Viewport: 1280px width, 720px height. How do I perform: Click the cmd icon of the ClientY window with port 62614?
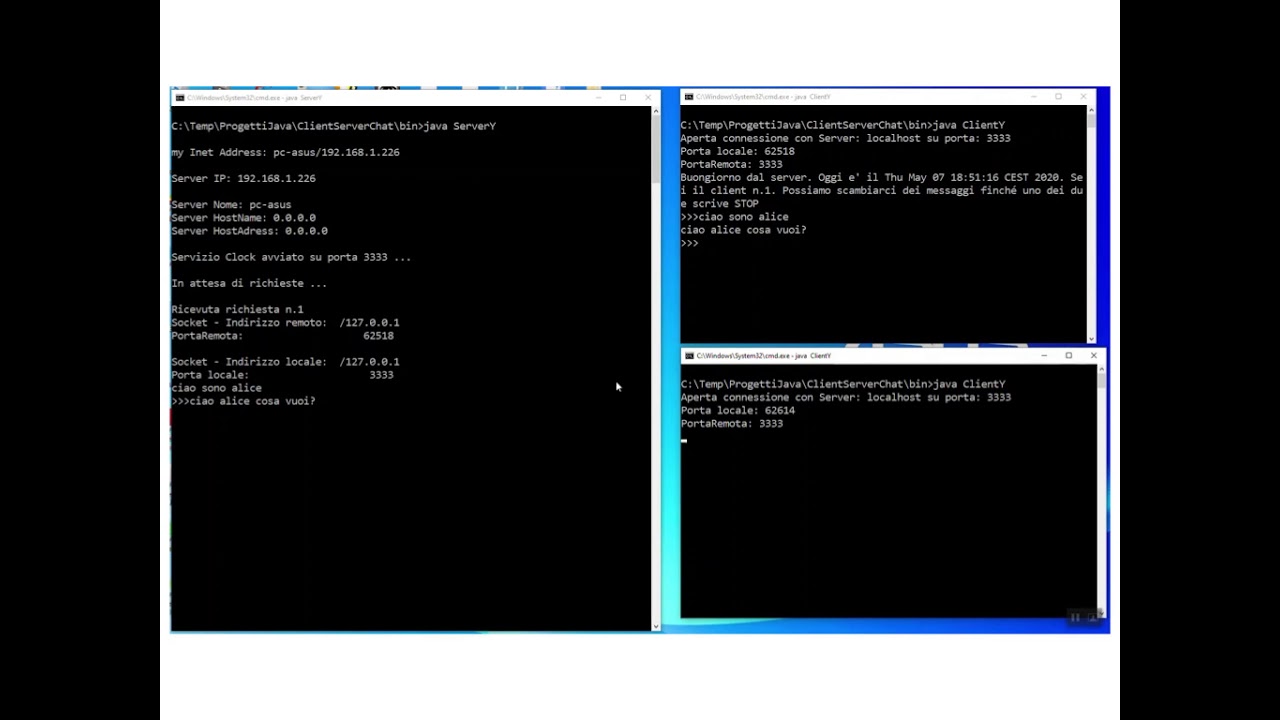pyautogui.click(x=689, y=356)
